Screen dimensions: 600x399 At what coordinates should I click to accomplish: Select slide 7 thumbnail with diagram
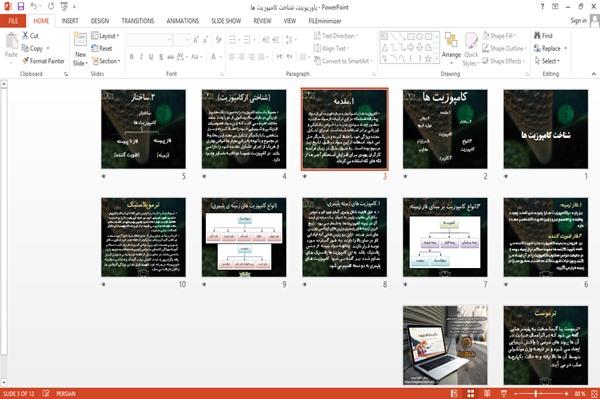tap(445, 237)
